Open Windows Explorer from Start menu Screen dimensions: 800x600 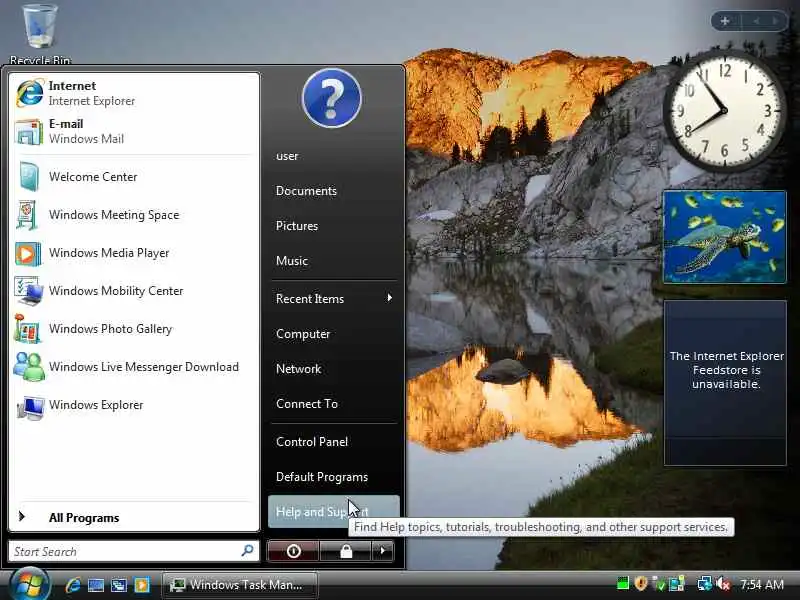click(134, 405)
